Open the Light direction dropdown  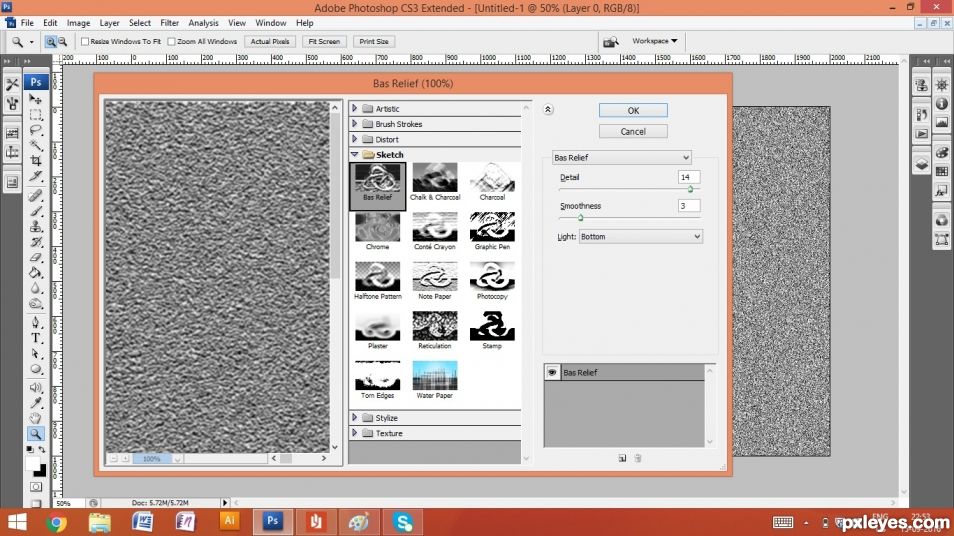pos(641,237)
